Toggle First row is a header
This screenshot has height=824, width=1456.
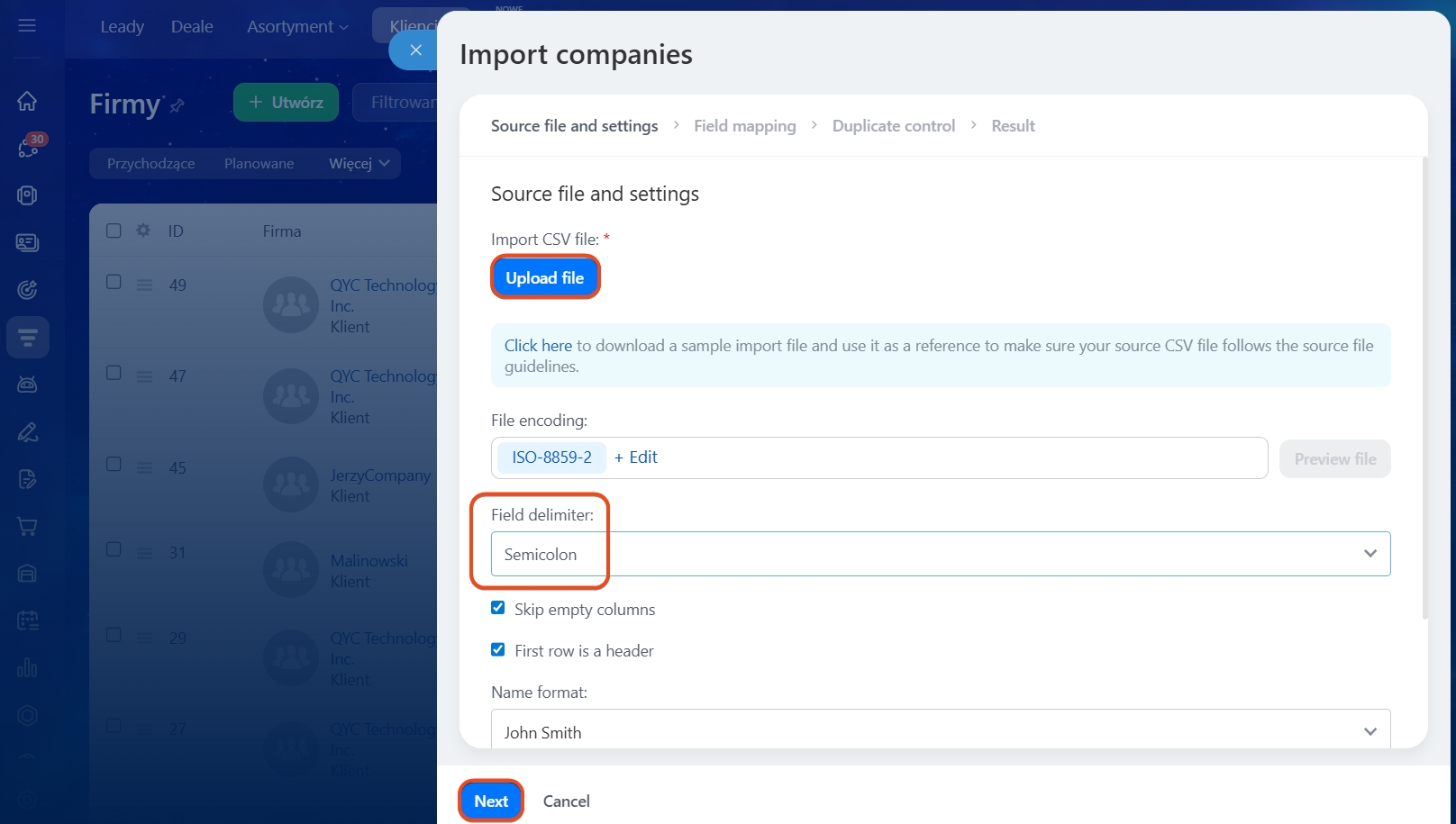pos(498,649)
